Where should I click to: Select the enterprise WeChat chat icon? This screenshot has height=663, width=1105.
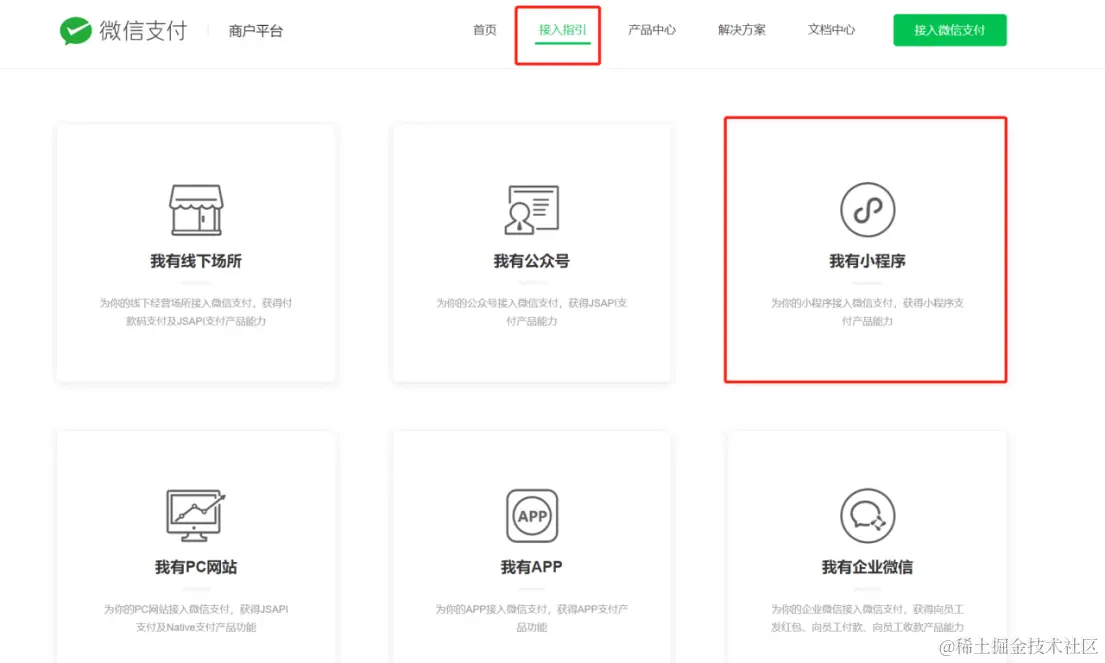point(868,516)
